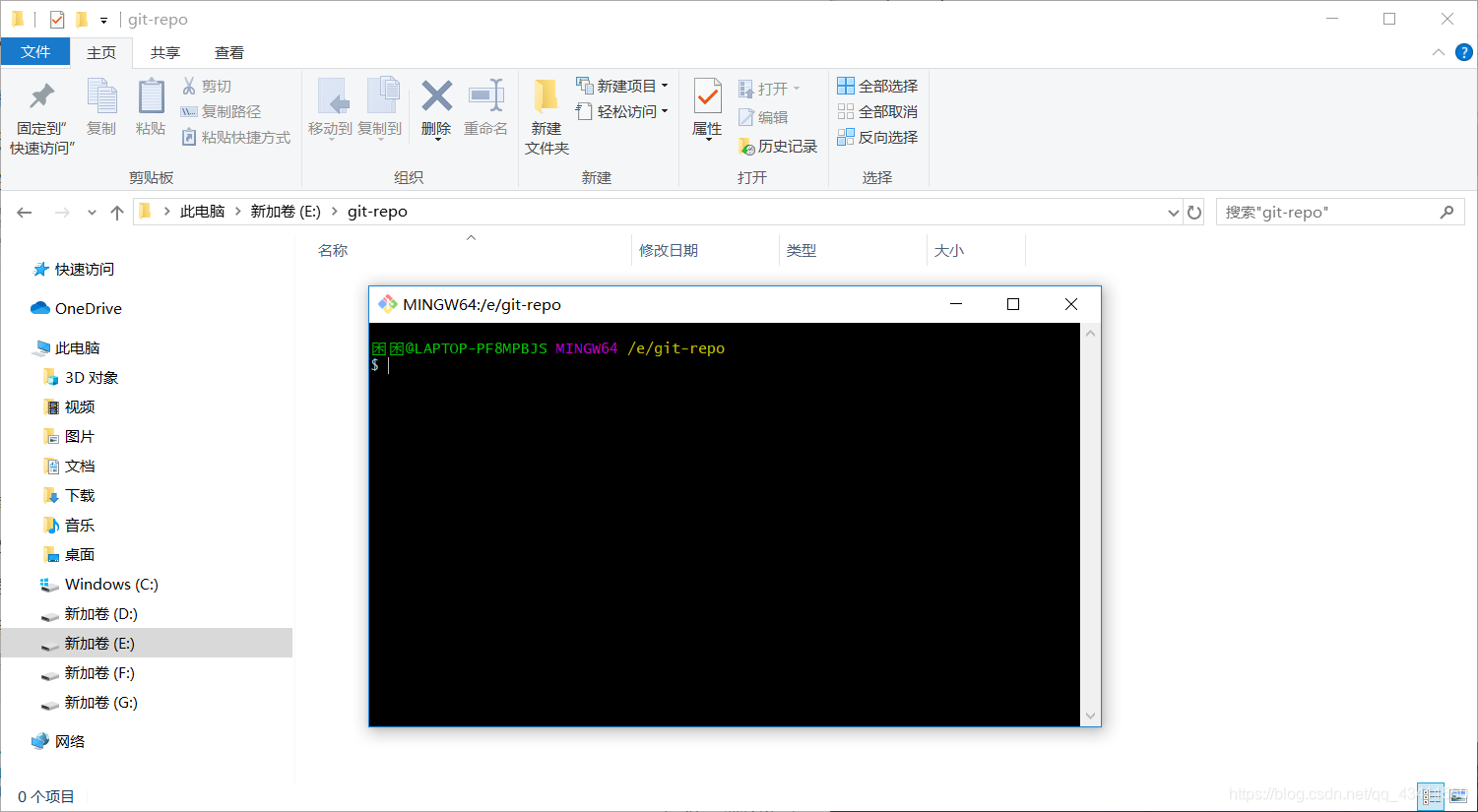
Task: Click the terminal scrollbar down arrow
Action: click(x=1090, y=716)
